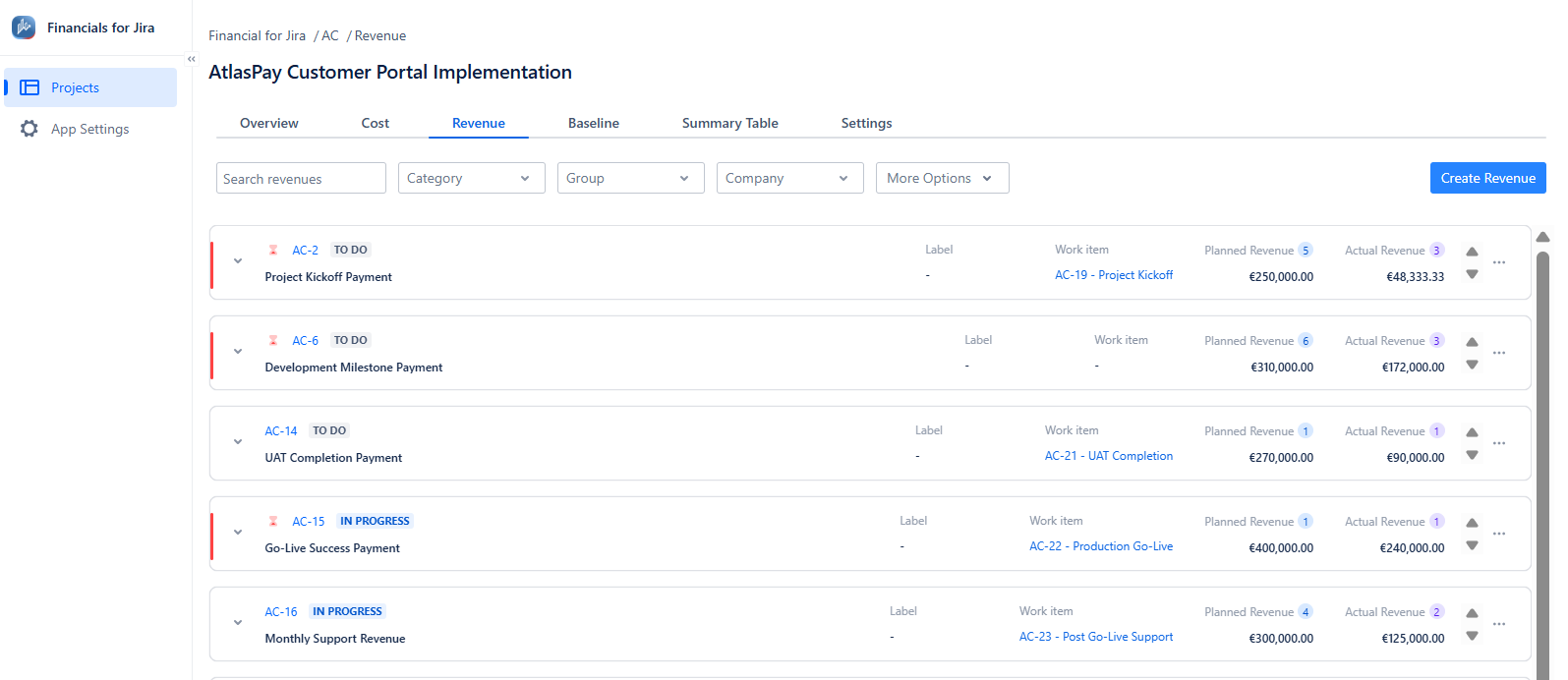
Task: Click scrollbar up arrow at list top
Action: [1542, 237]
